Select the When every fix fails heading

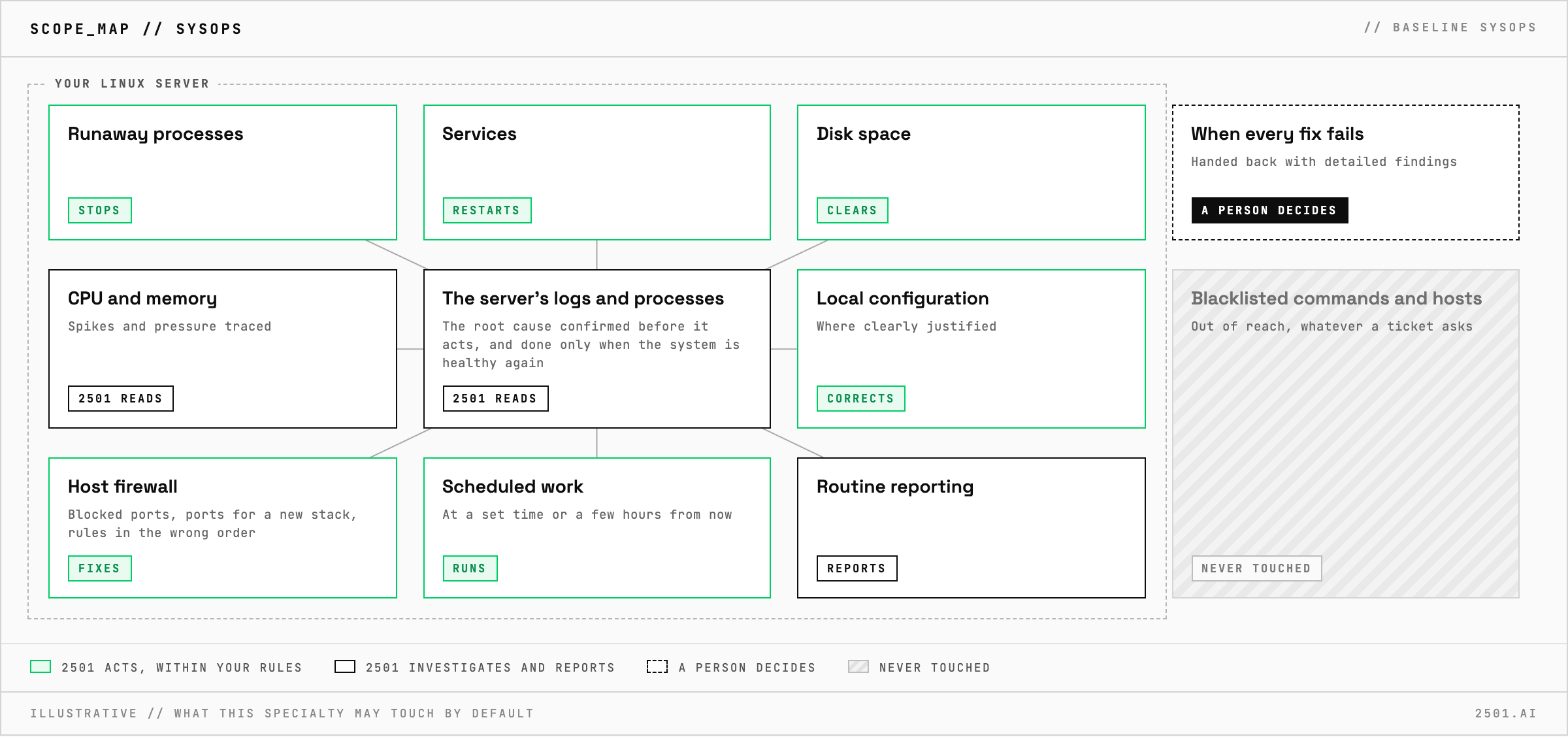point(1277,134)
